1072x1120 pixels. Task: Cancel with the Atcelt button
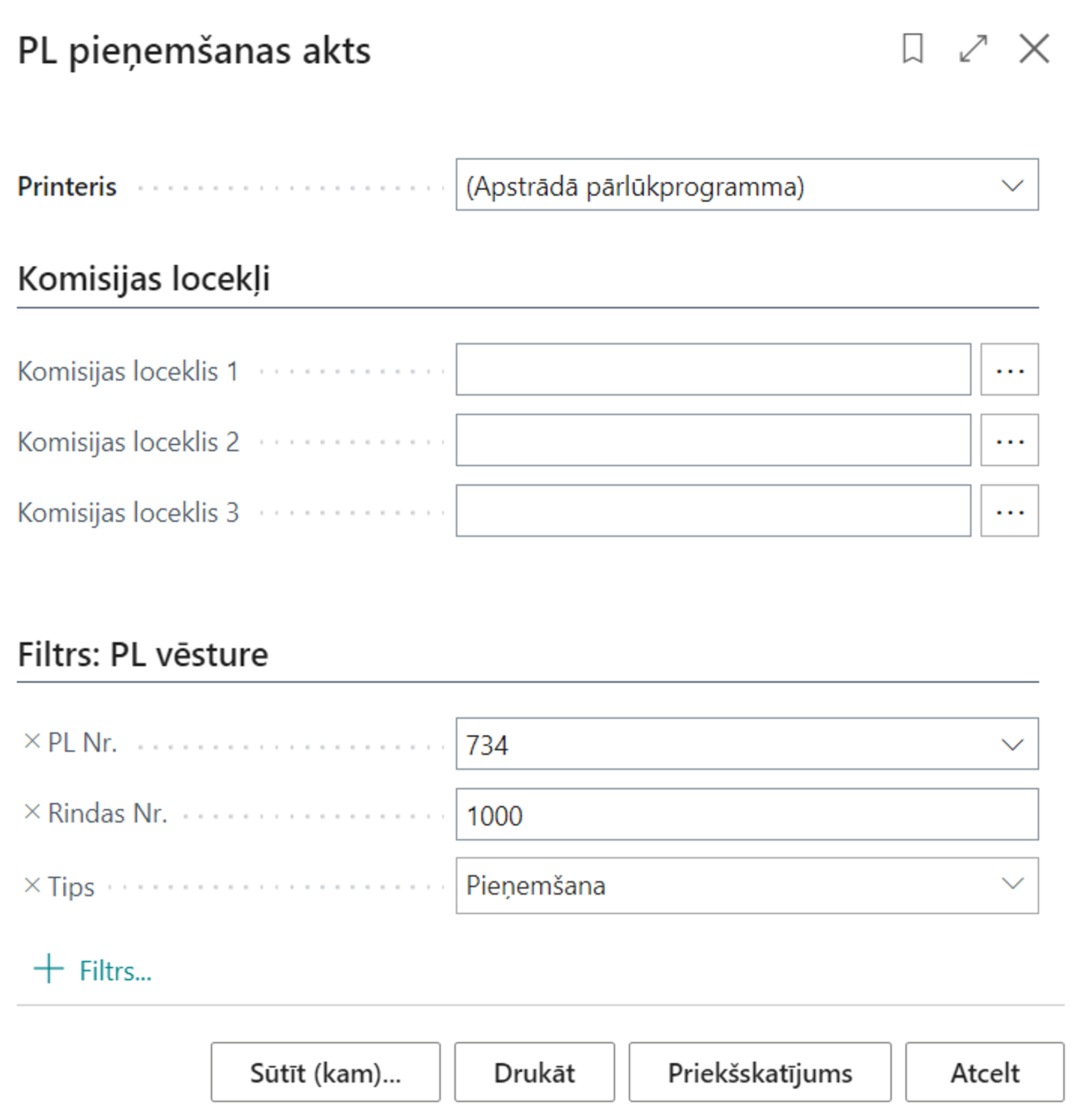[984, 1072]
